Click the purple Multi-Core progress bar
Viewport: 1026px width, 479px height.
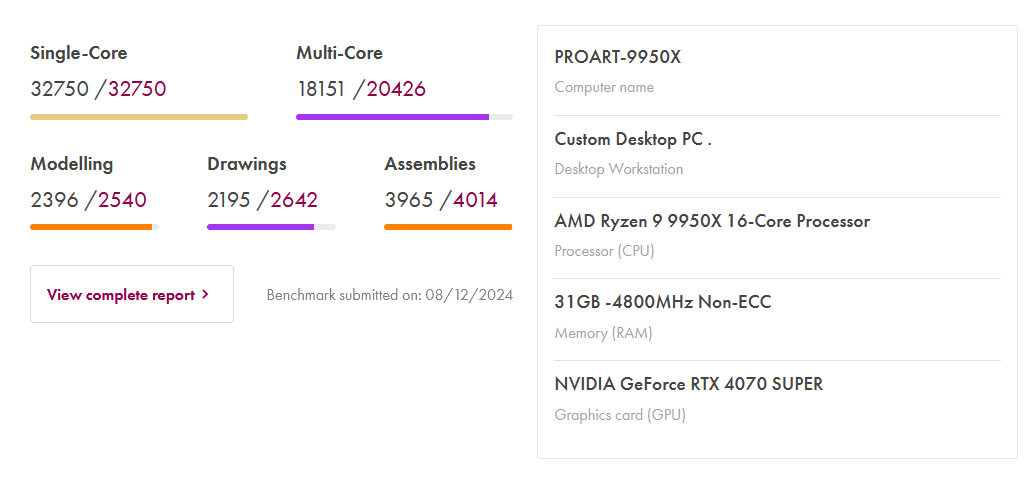click(392, 117)
